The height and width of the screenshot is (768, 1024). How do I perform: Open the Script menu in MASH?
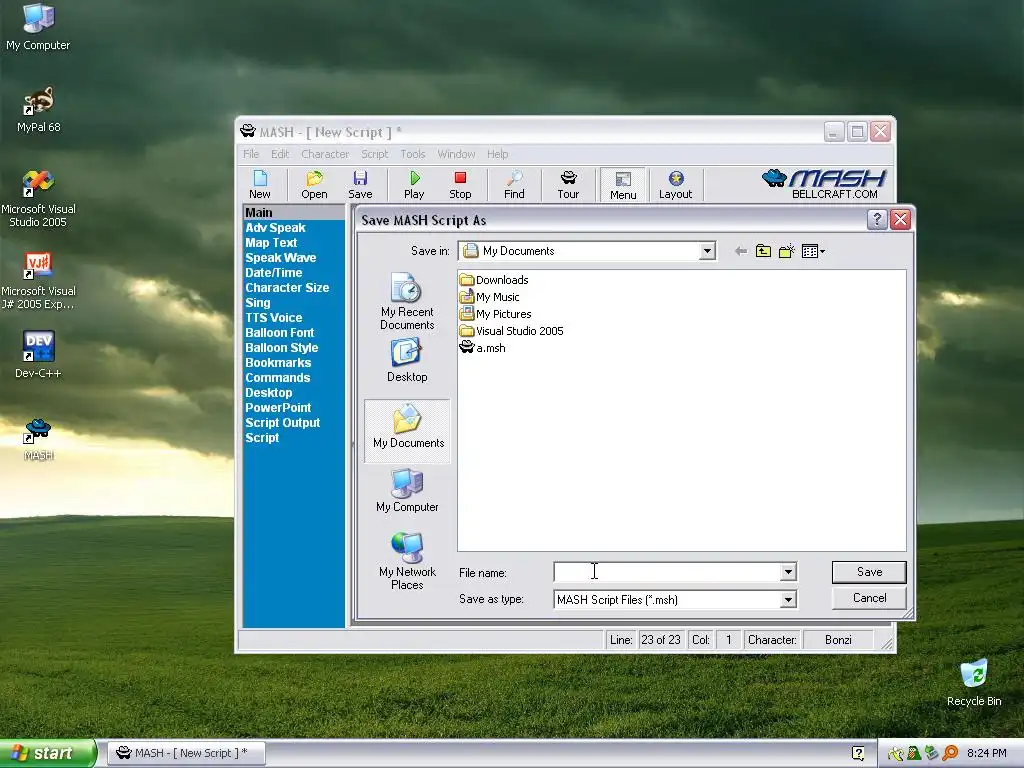374,154
